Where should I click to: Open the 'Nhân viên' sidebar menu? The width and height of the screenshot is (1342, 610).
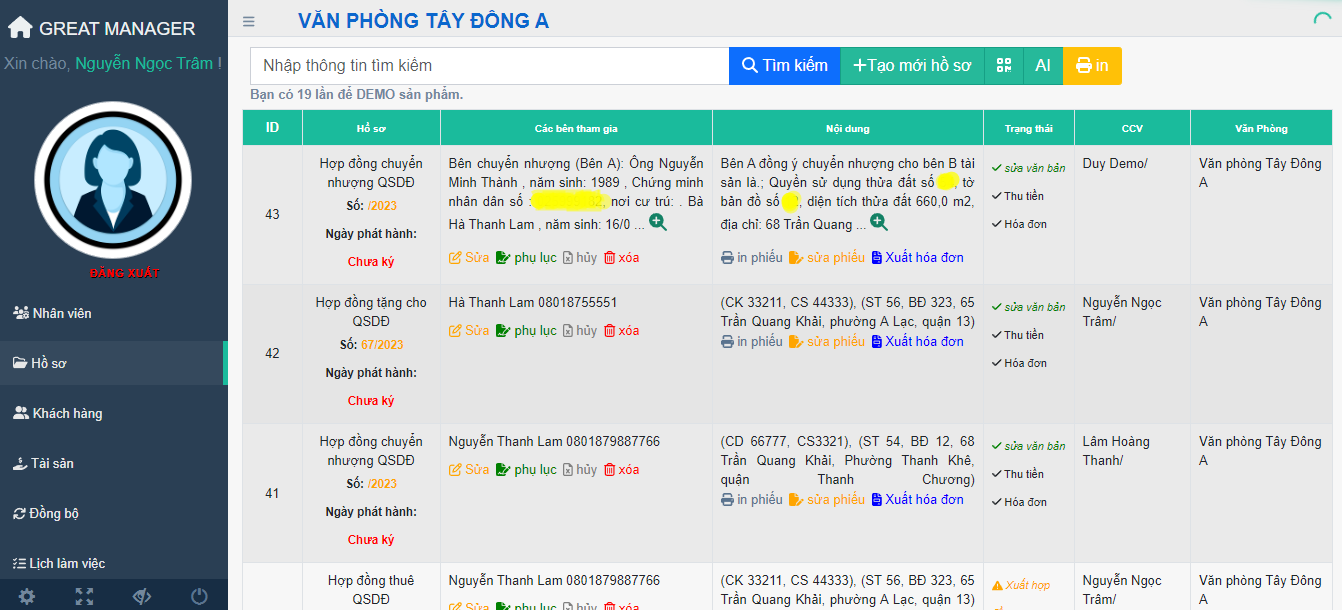pyautogui.click(x=61, y=313)
